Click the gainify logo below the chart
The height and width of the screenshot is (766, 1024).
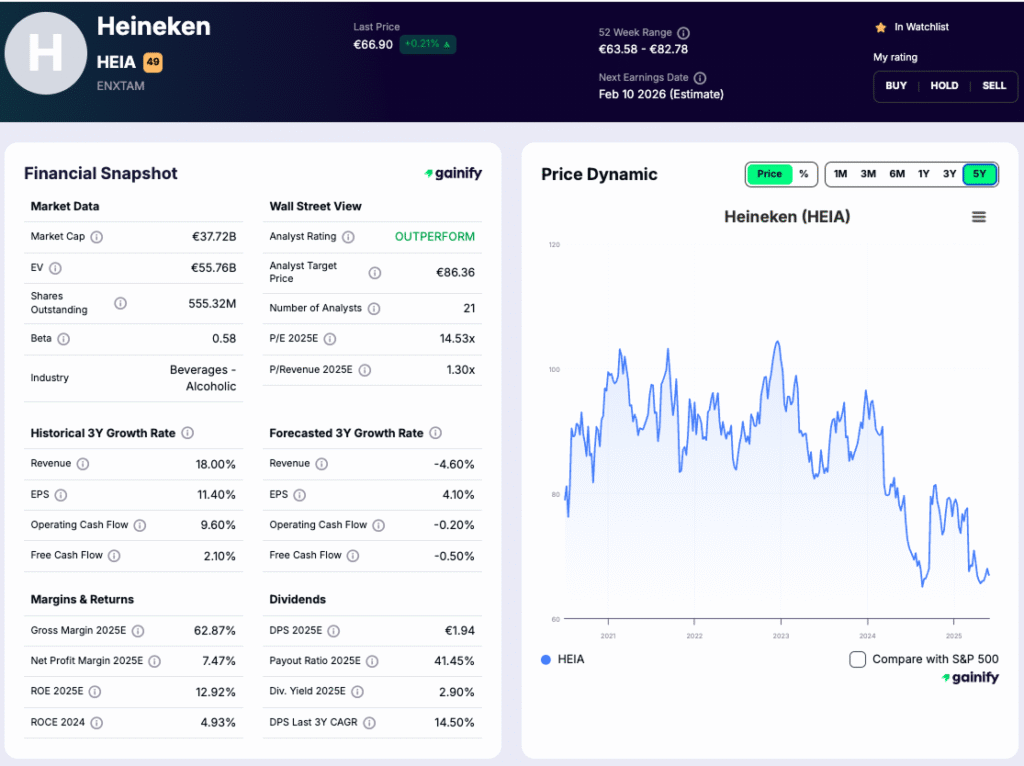coord(970,677)
